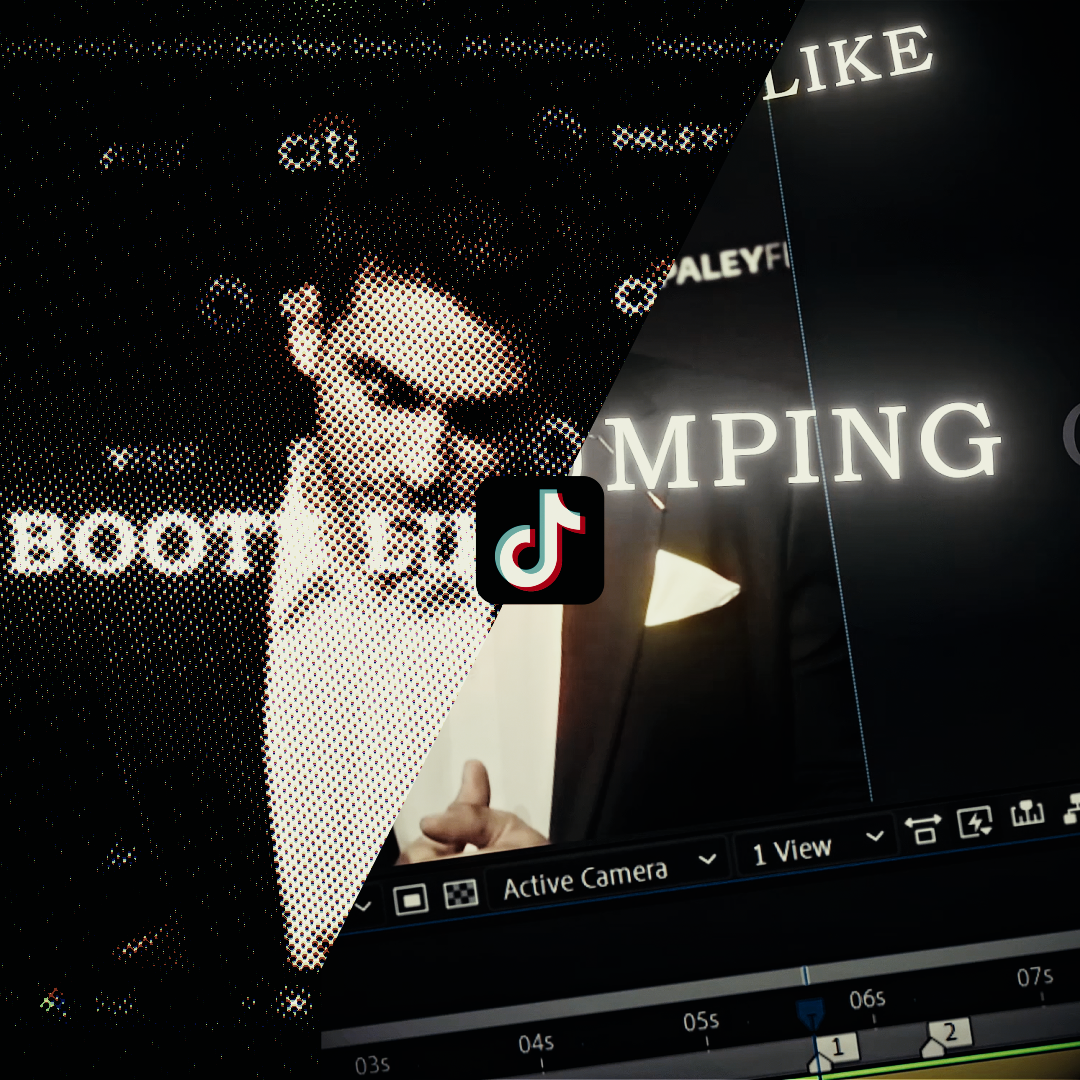Toggle the transparency grid checkerboard

point(461,893)
